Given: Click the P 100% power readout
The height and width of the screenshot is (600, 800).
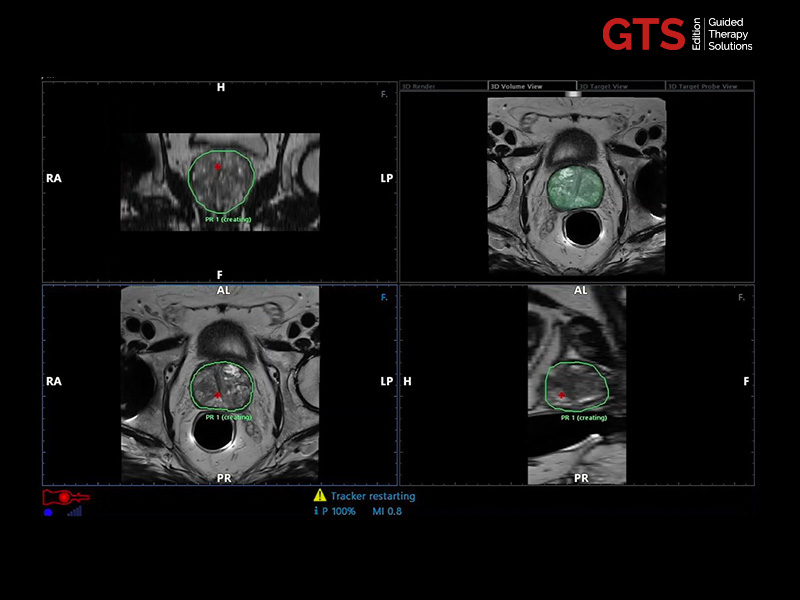Looking at the screenshot, I should (x=339, y=511).
